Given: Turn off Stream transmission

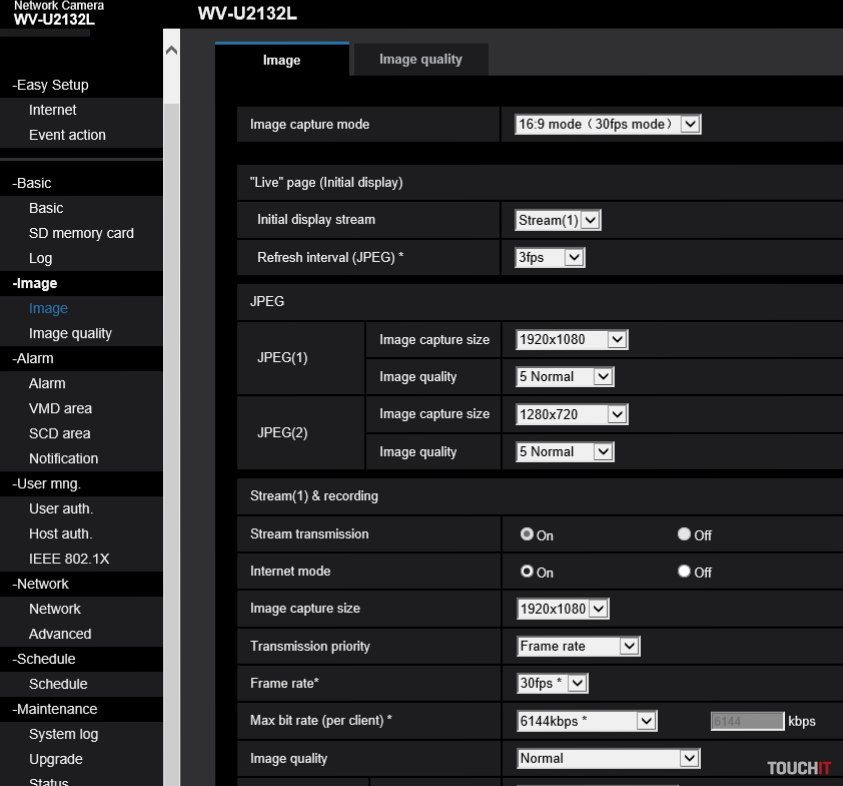Looking at the screenshot, I should [x=683, y=534].
